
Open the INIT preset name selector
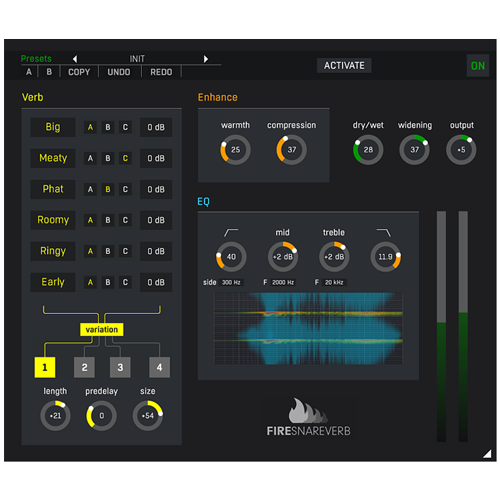137,59
